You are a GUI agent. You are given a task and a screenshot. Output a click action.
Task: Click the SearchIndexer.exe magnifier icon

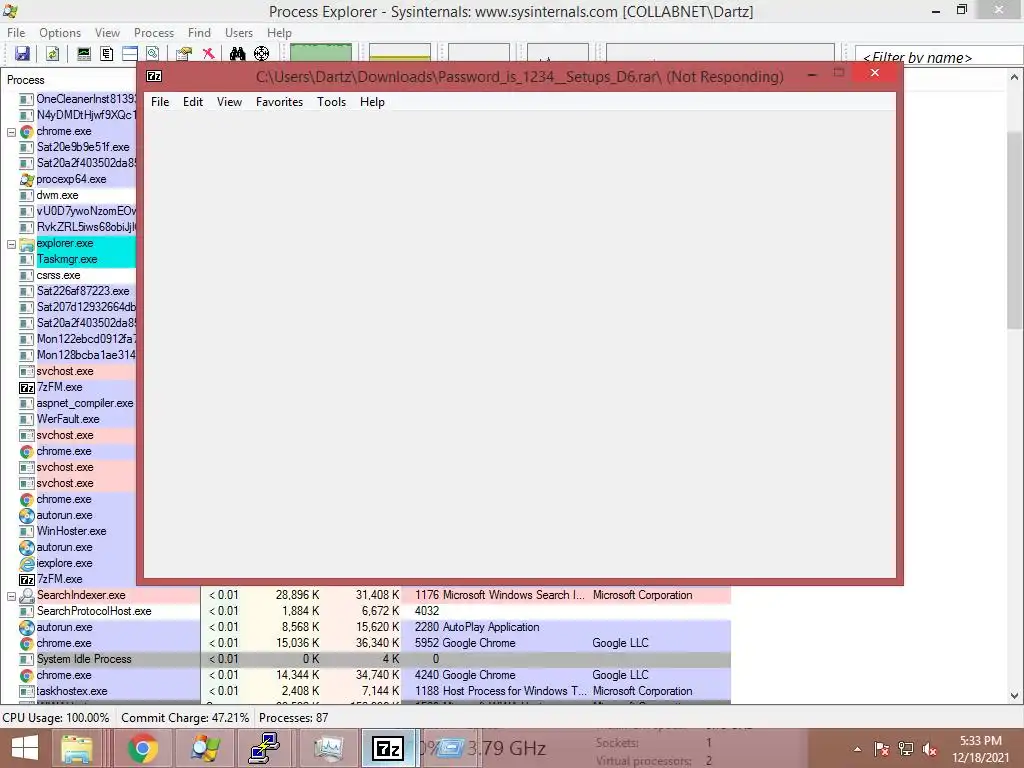point(26,596)
